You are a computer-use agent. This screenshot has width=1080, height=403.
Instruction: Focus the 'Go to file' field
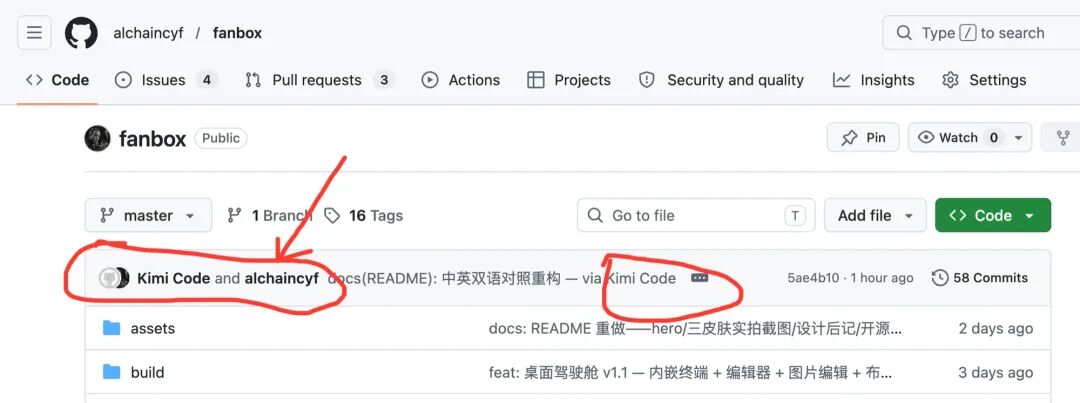(x=696, y=216)
